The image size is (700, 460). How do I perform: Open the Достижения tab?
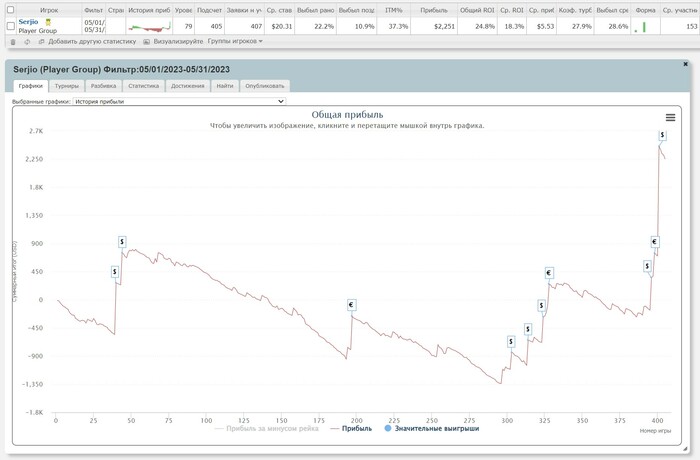[188, 86]
